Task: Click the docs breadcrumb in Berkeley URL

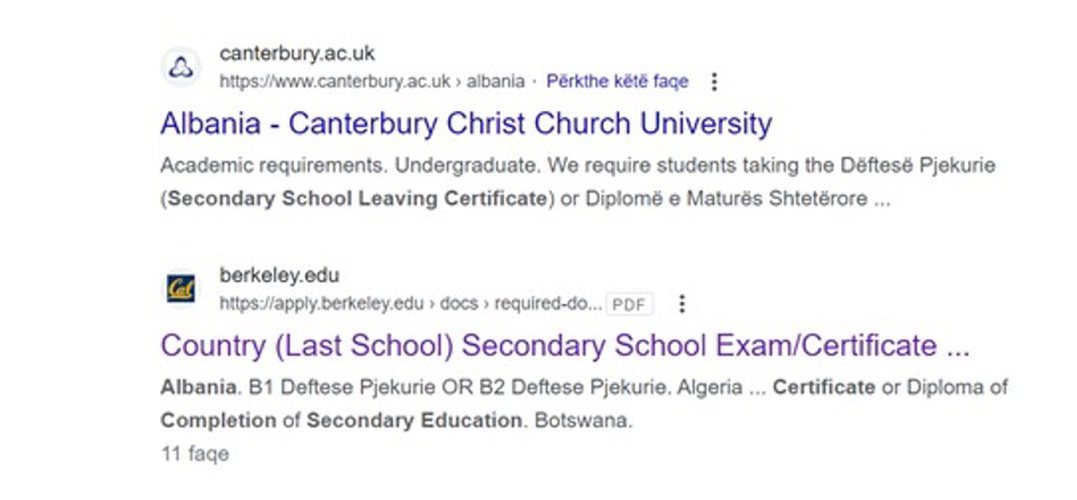Action: click(459, 304)
